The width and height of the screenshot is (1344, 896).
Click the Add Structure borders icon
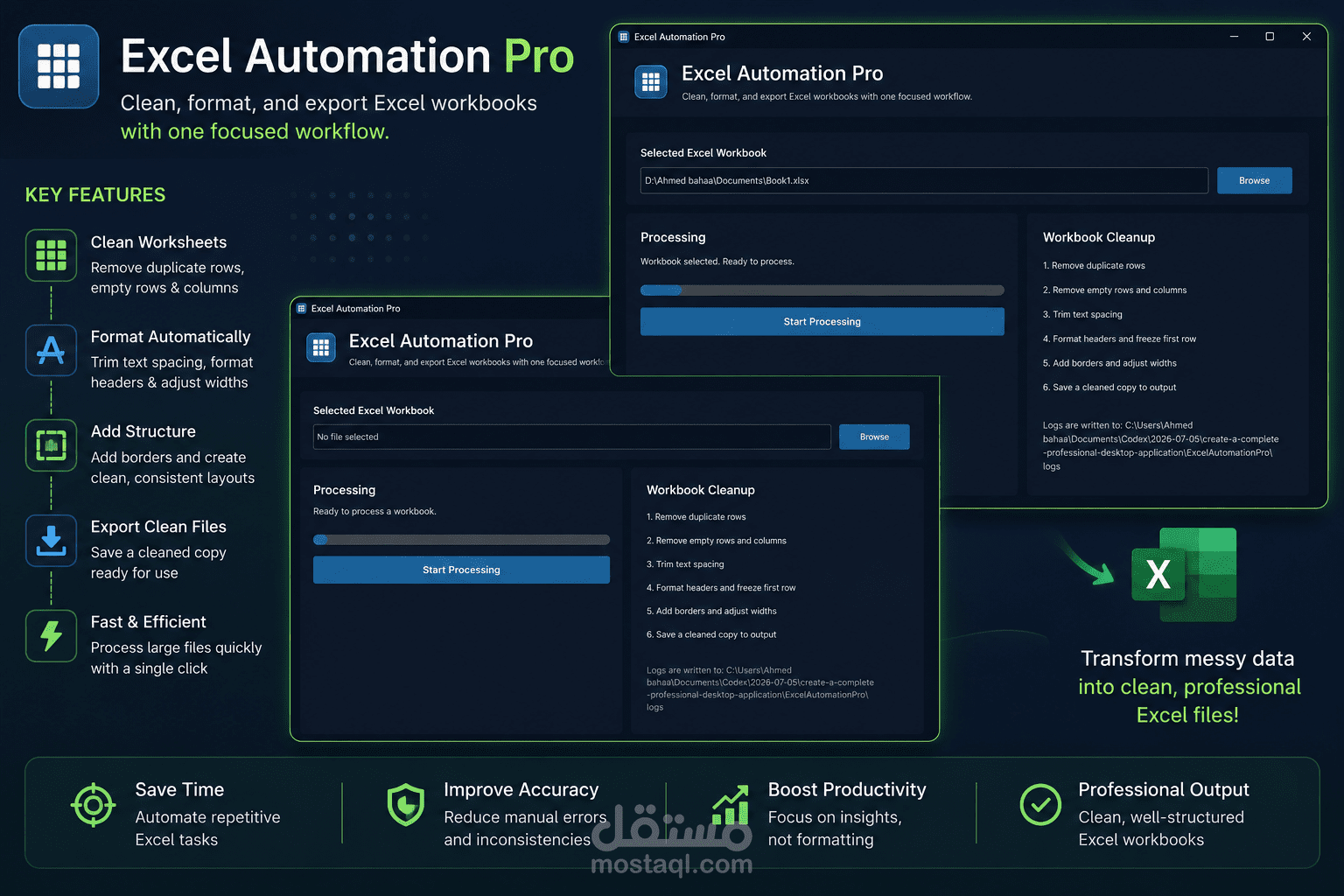pos(51,445)
